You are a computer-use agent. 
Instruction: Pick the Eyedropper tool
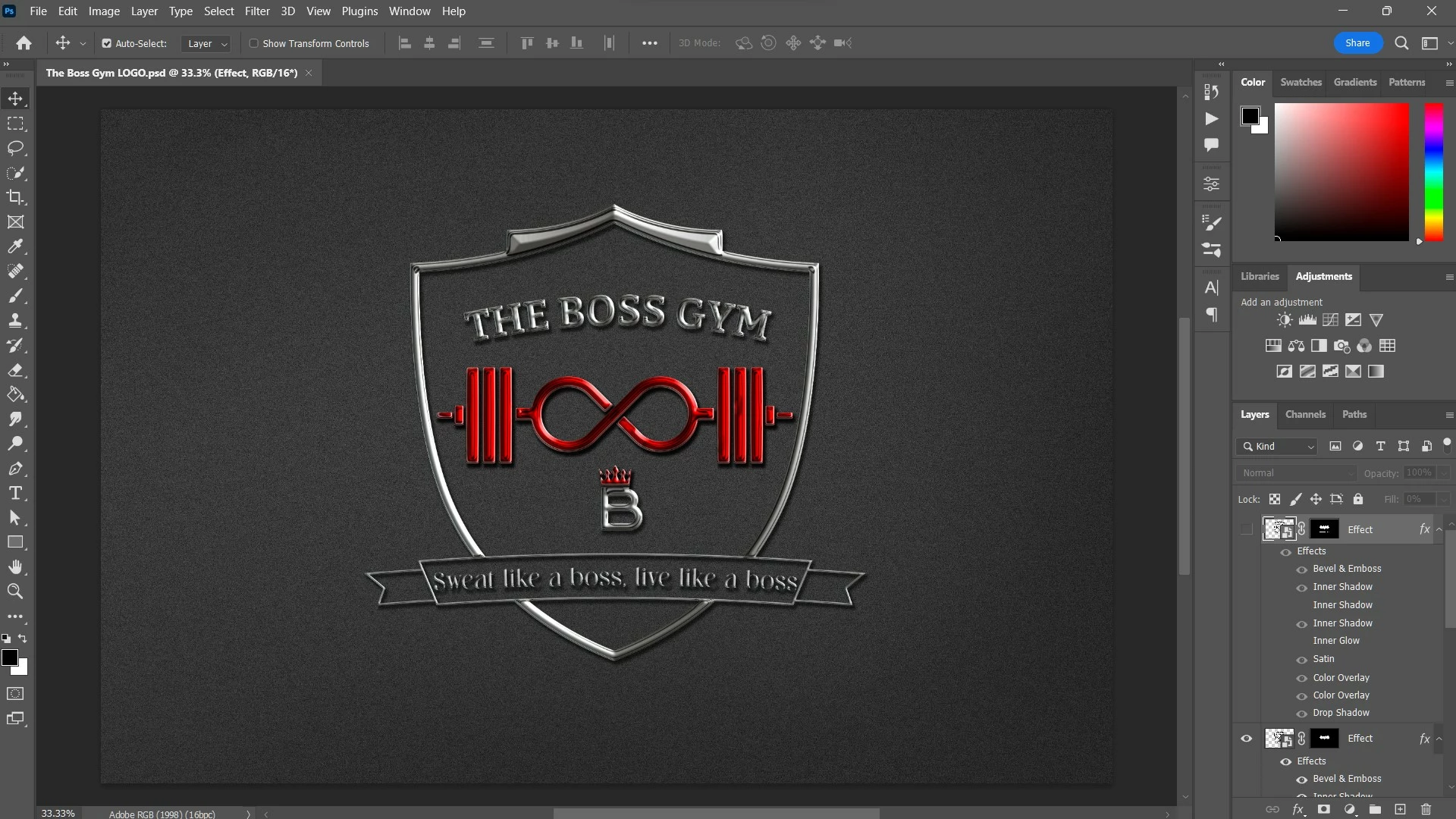pos(15,246)
